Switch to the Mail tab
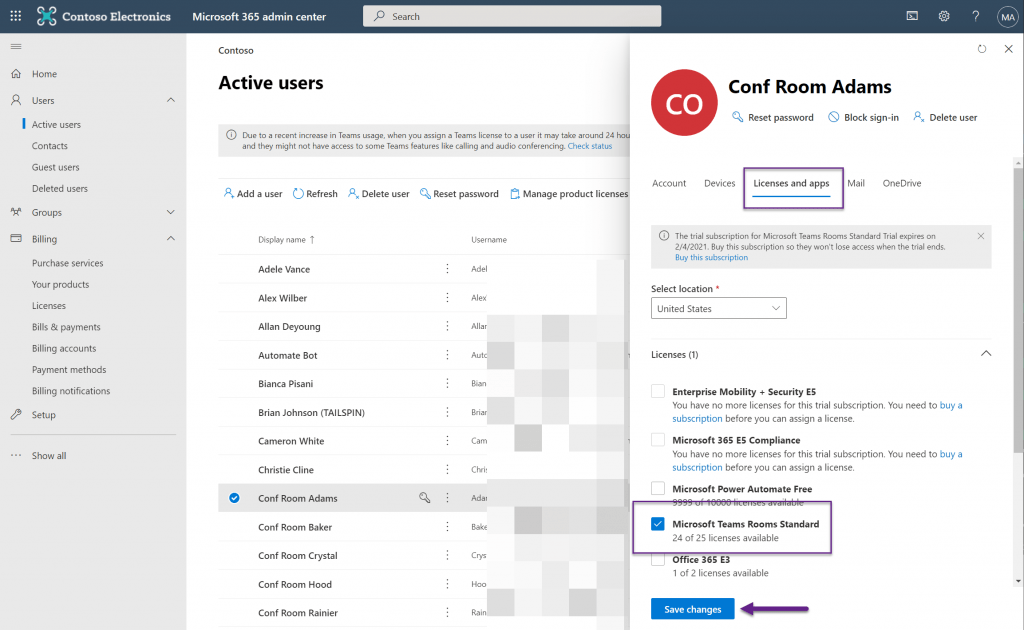 click(x=856, y=183)
